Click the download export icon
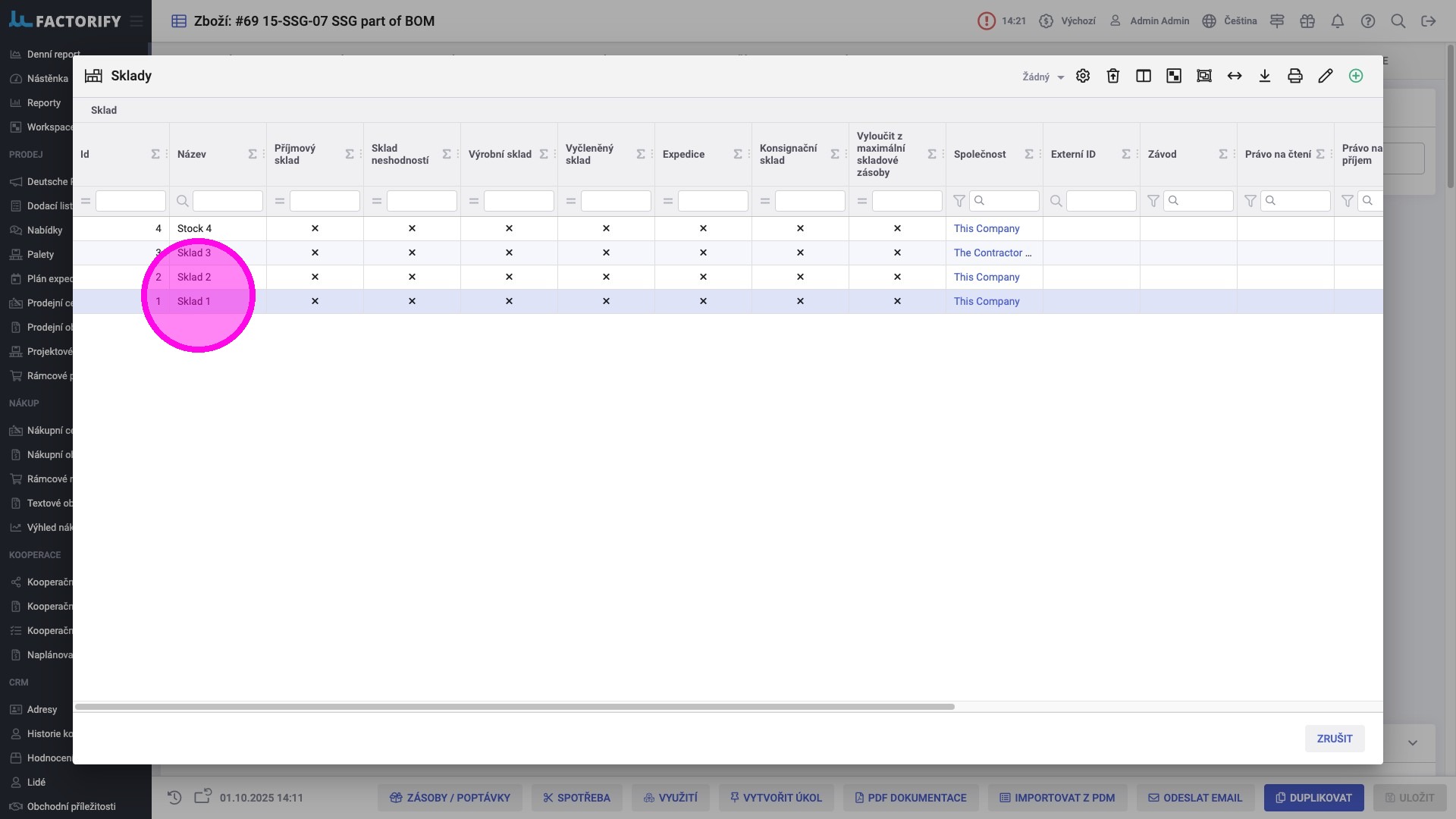 (1265, 76)
